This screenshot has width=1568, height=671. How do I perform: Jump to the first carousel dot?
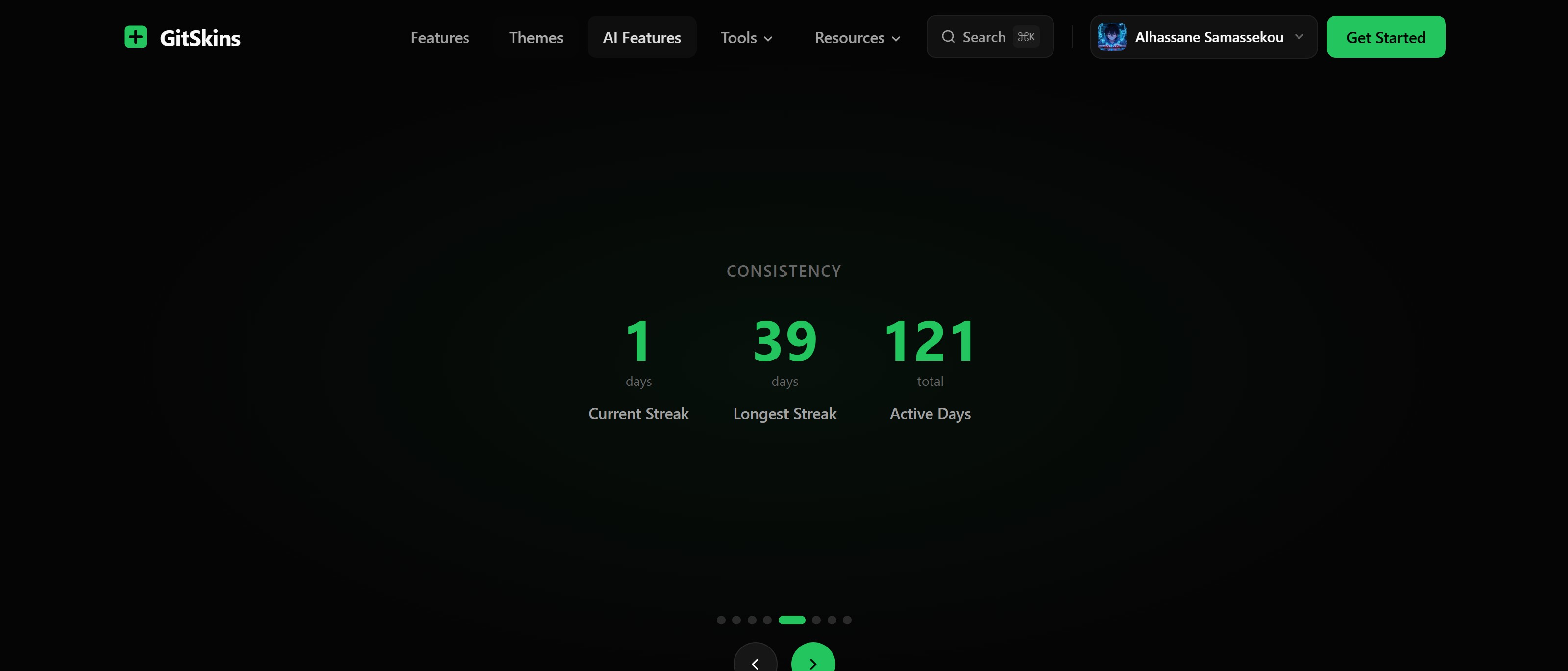pyautogui.click(x=721, y=620)
